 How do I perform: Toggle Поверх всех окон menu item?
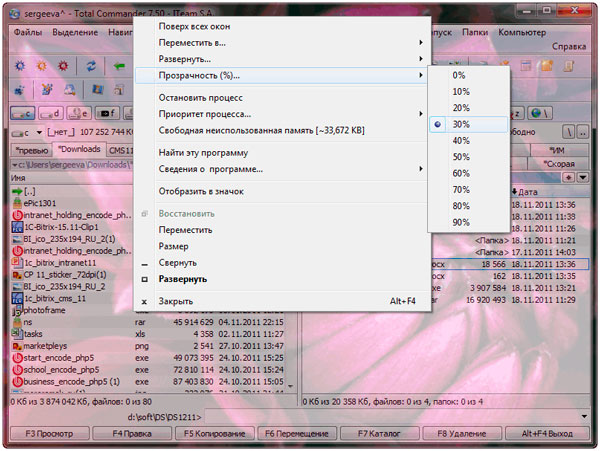282,26
